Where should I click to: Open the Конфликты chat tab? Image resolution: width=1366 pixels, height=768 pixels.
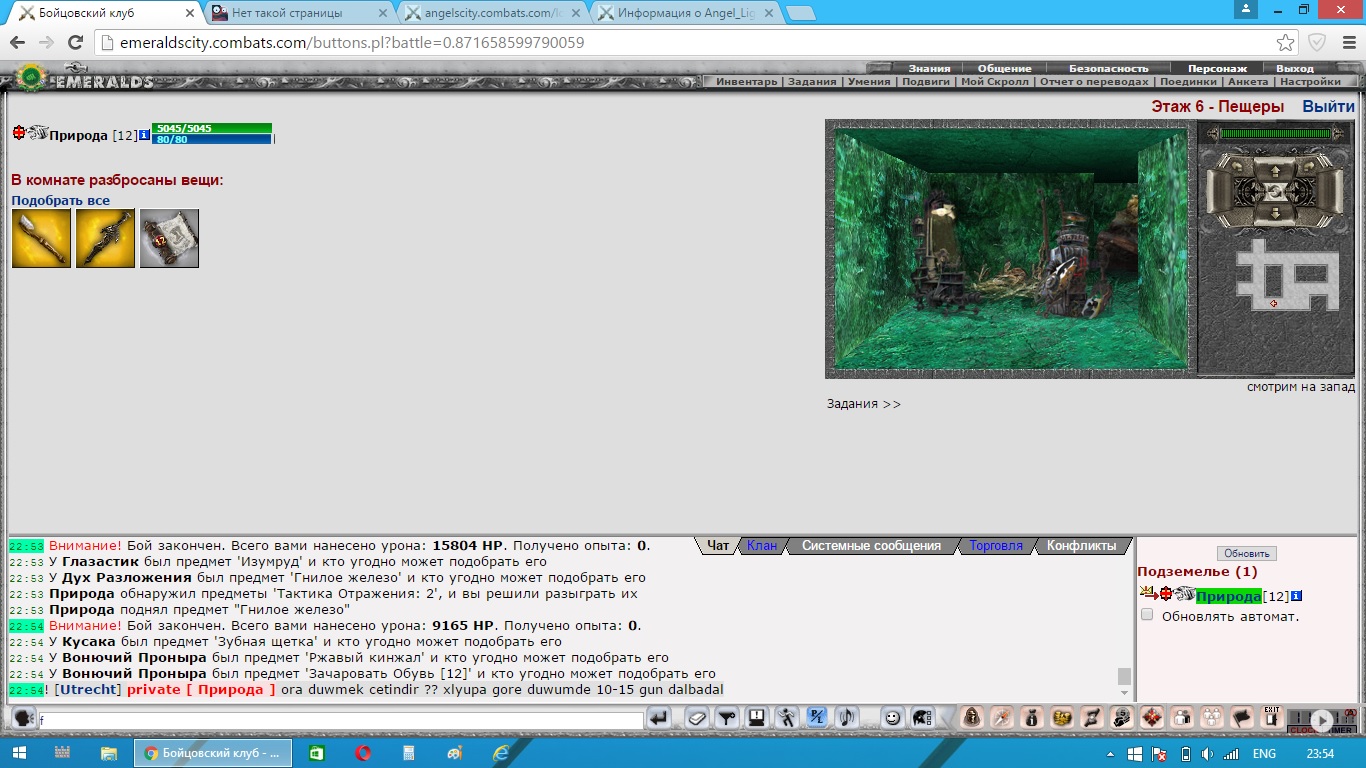pos(1081,546)
